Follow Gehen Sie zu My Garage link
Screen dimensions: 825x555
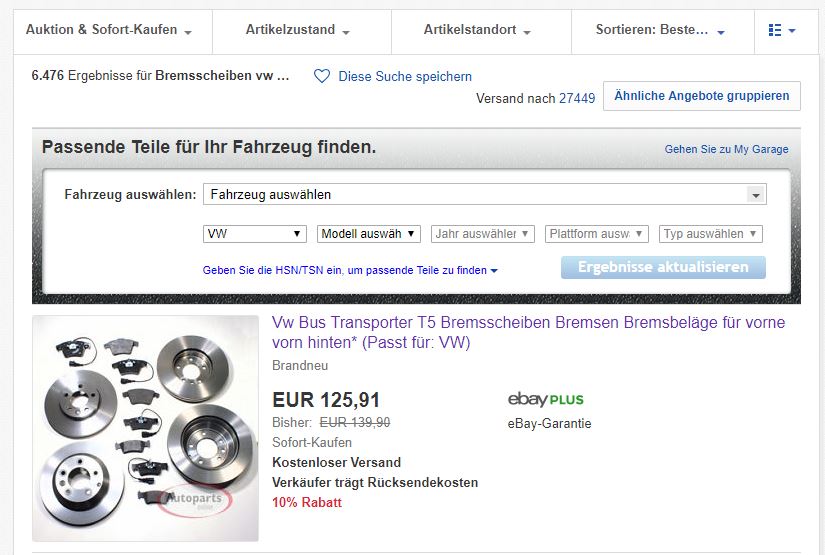pos(726,149)
